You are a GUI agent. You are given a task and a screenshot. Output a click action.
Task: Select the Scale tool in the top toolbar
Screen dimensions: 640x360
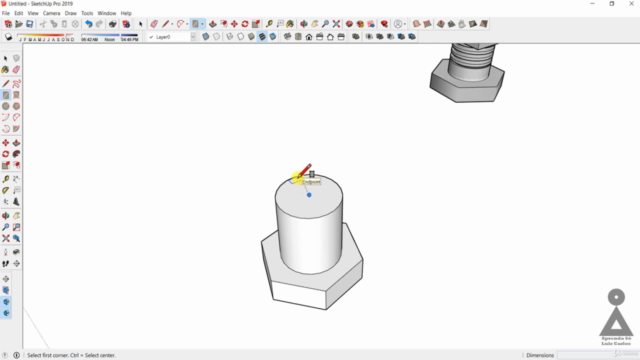click(256, 24)
